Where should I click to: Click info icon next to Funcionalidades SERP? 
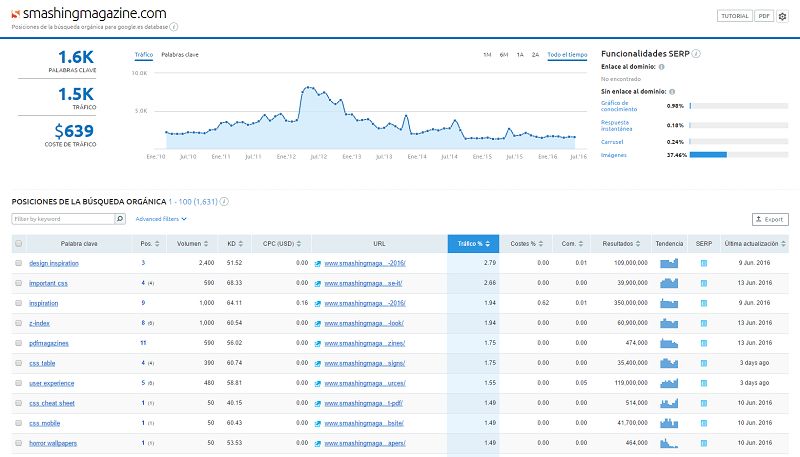pos(696,54)
